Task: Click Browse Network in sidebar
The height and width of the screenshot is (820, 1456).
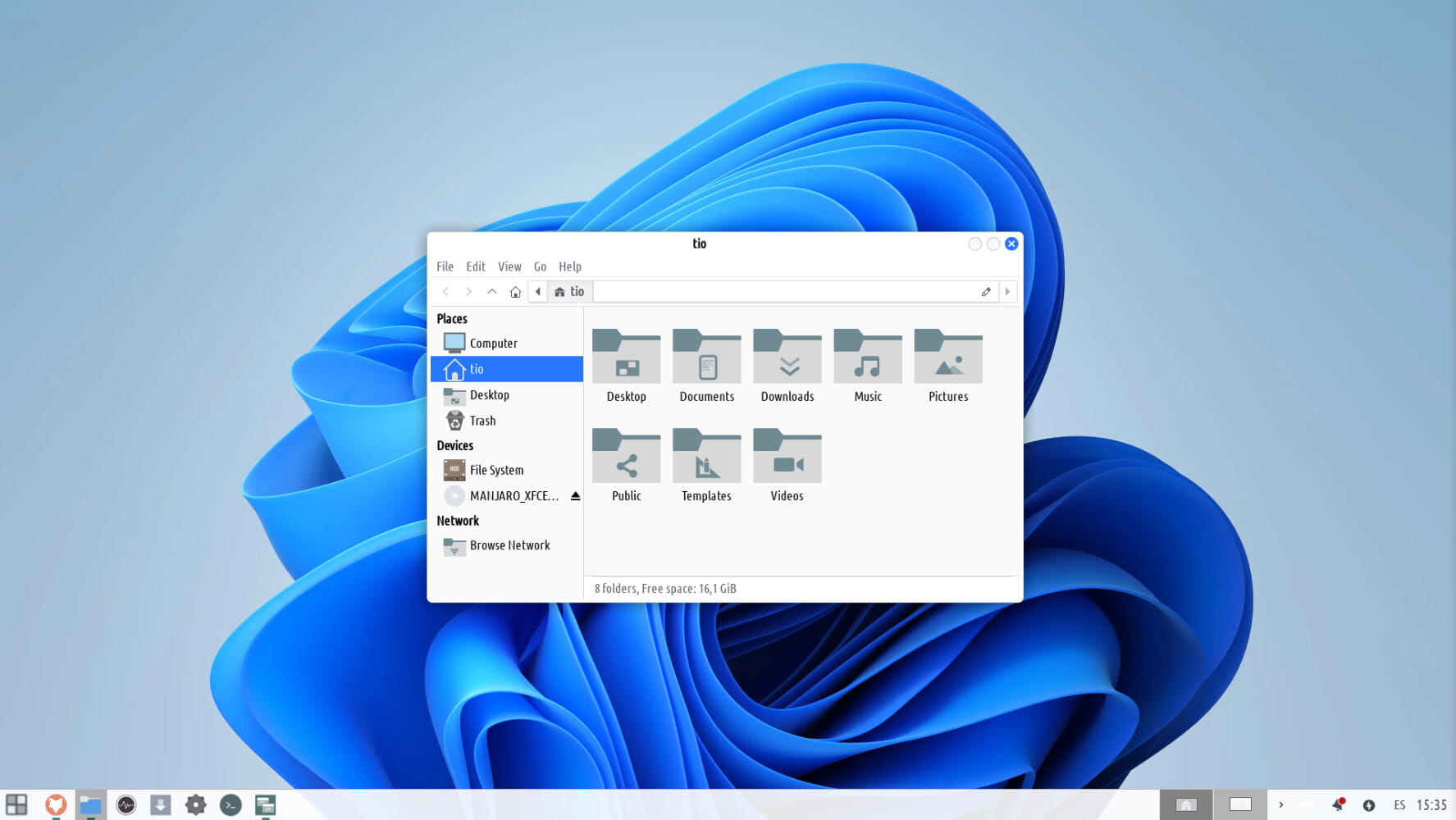Action: click(x=509, y=545)
